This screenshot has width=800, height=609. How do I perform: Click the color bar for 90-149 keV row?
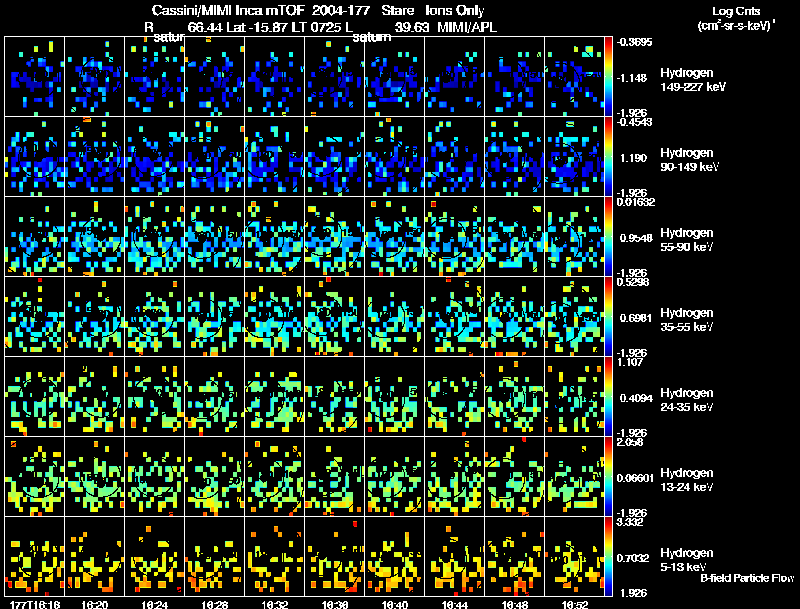[608, 157]
